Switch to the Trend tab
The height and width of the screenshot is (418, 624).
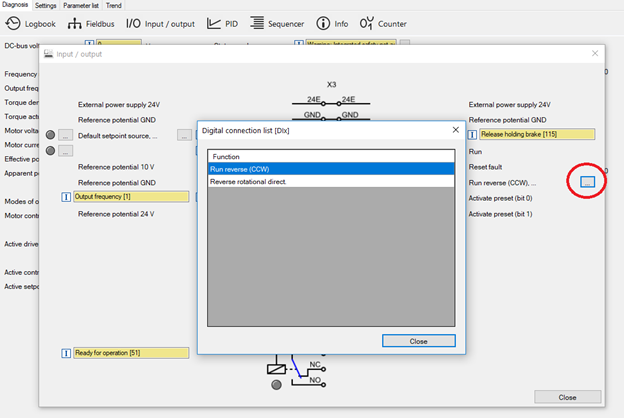(x=113, y=5)
